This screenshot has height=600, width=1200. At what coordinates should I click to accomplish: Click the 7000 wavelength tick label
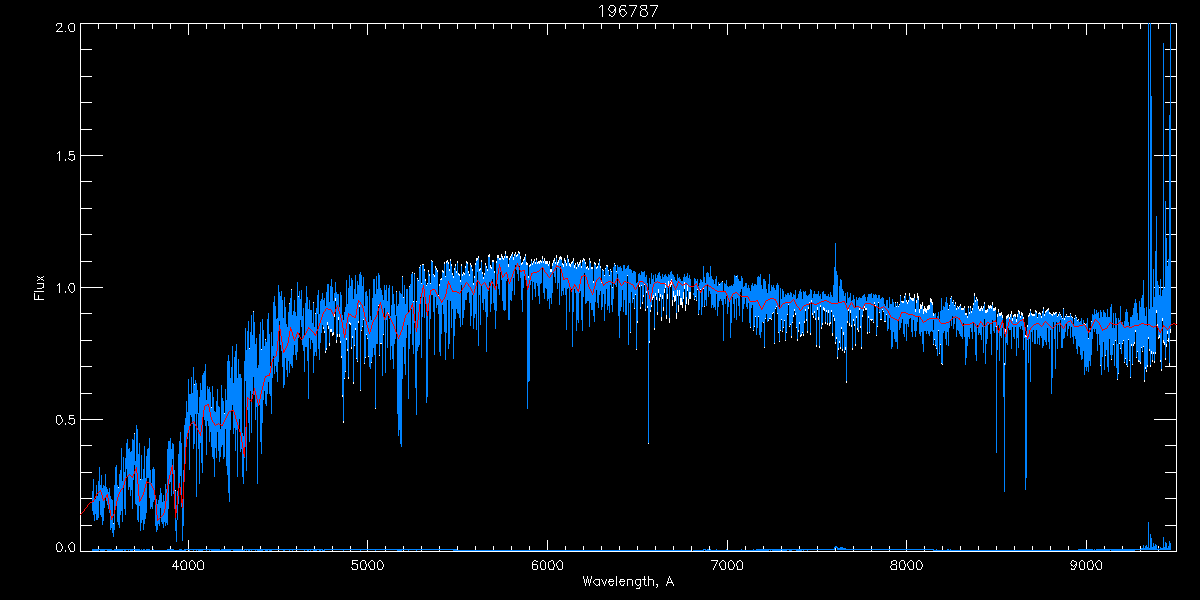727,564
